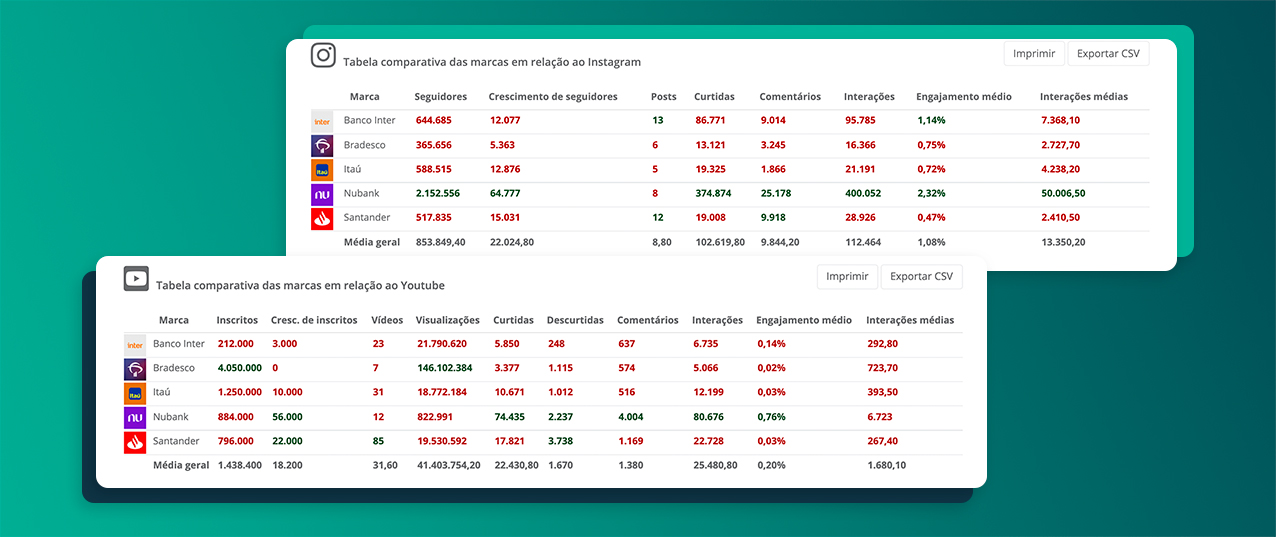Export the Instagram table with Exportar CSV

click(1108, 54)
